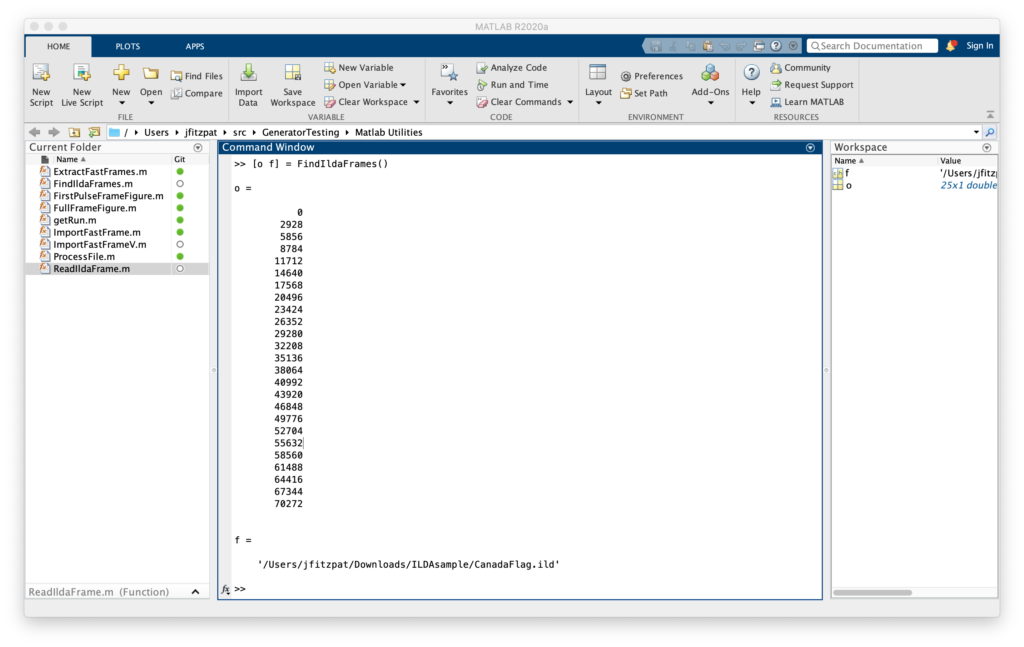This screenshot has width=1024, height=647.
Task: Switch to the APPS tab
Action: point(194,46)
